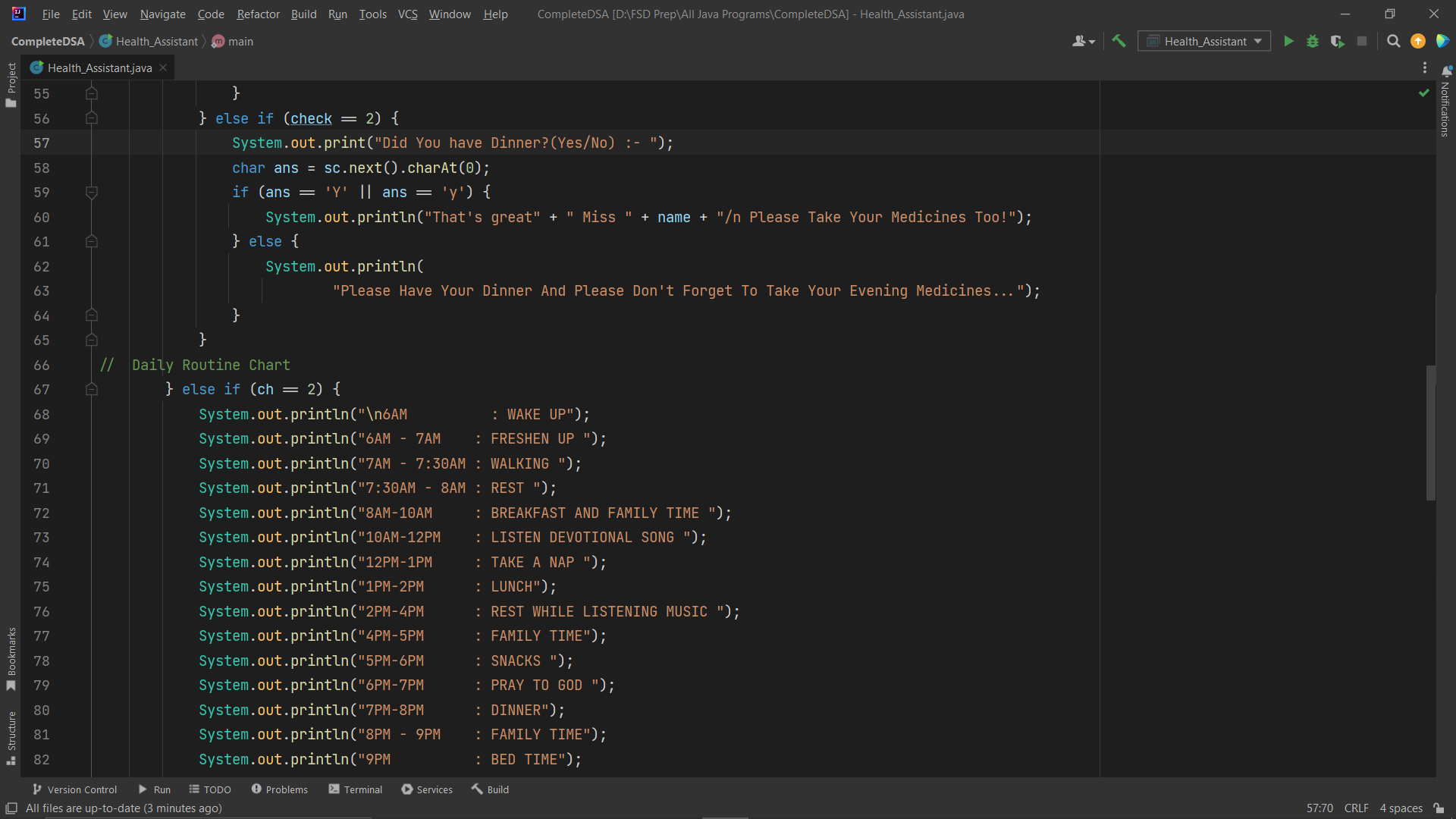Collapse else block fold marker line 61
This screenshot has height=819, width=1456.
click(x=92, y=242)
